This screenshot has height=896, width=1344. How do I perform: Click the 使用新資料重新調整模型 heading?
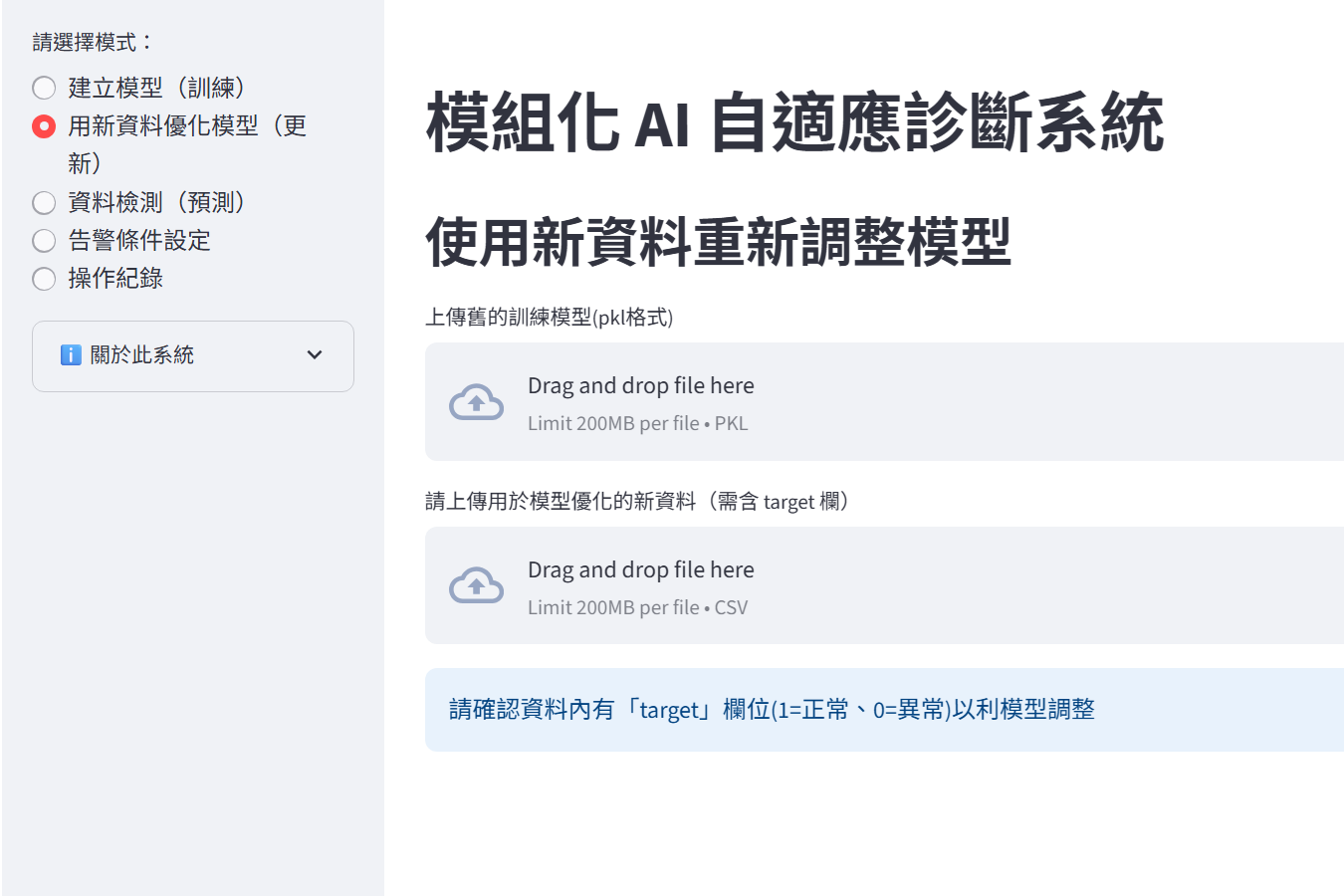[718, 243]
